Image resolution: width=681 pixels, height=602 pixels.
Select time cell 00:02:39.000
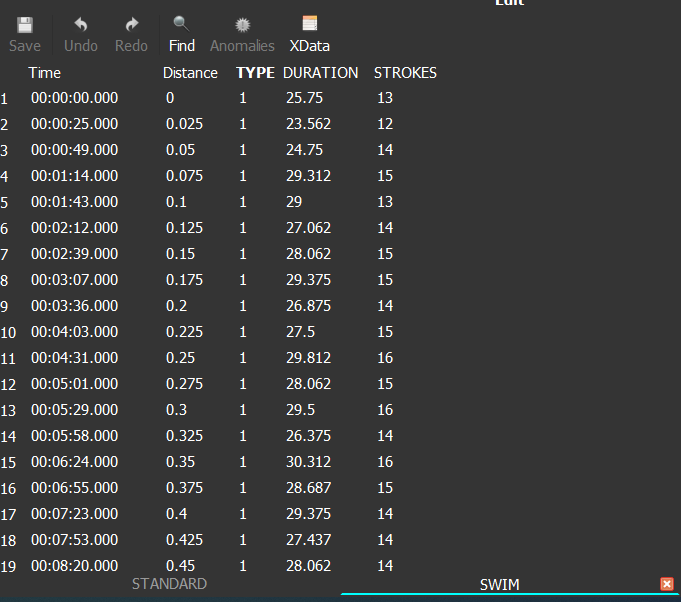(x=75, y=254)
